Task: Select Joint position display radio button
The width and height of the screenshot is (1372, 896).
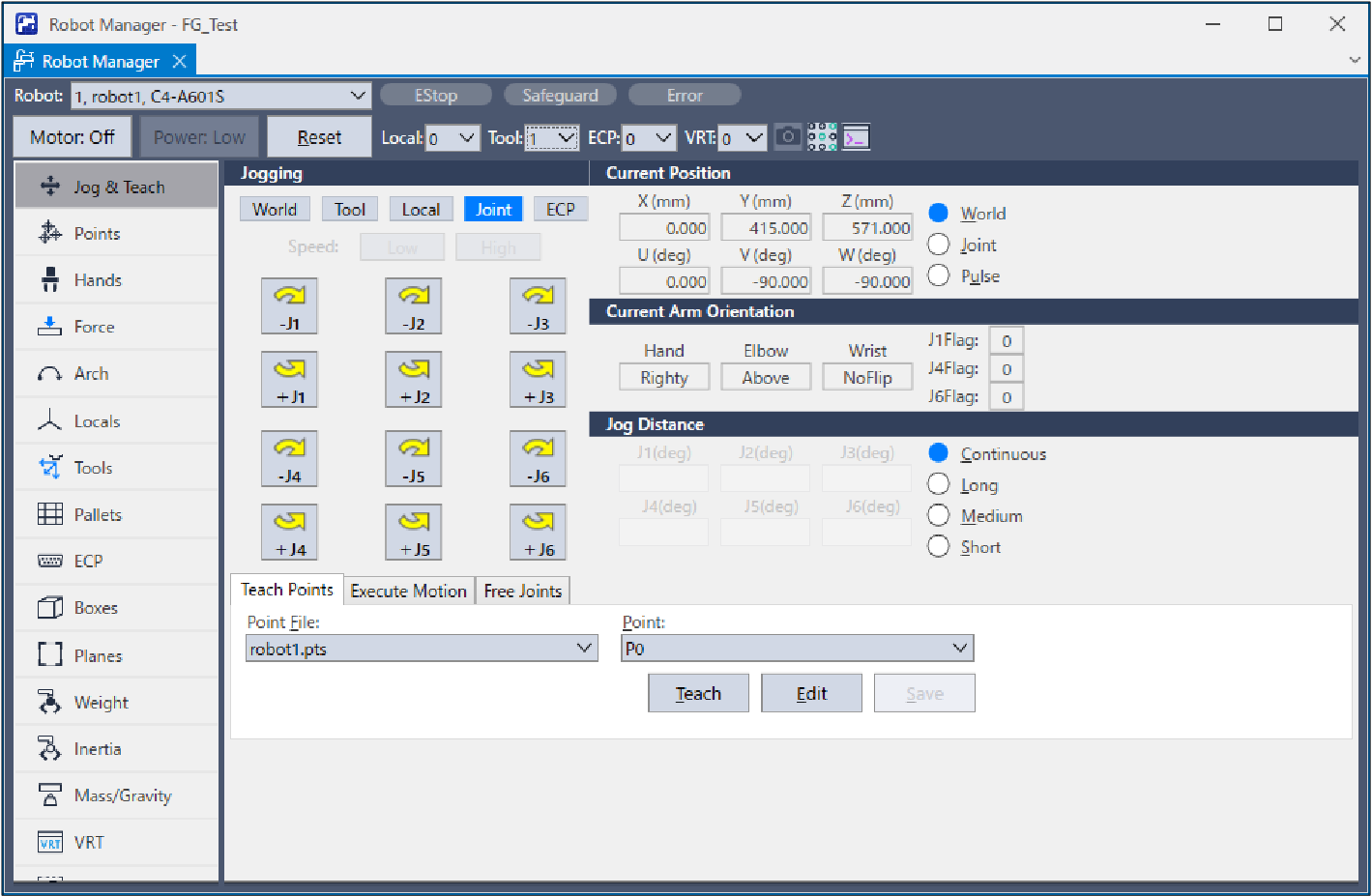Action: coord(938,245)
